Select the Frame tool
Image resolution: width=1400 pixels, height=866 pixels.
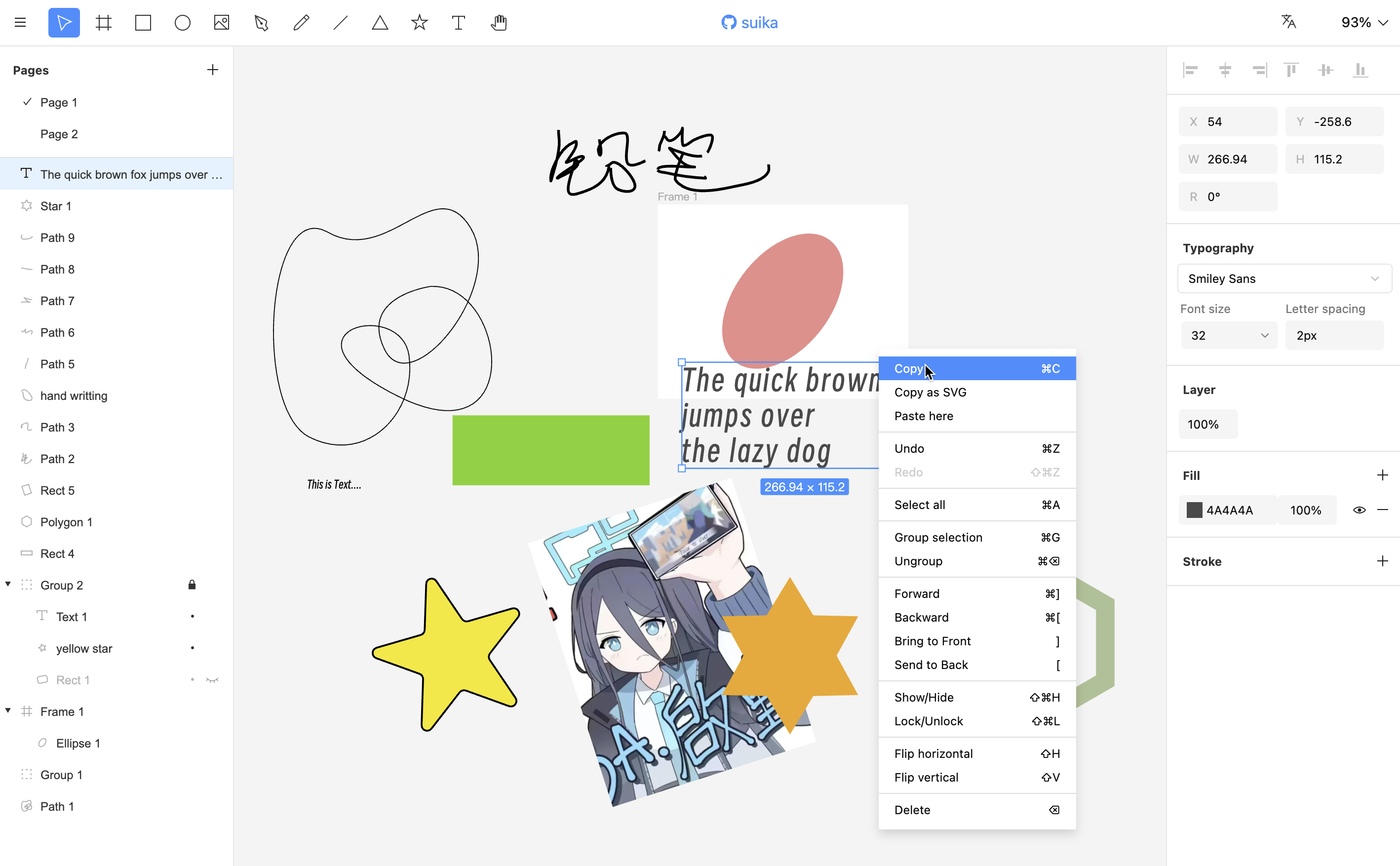(104, 22)
